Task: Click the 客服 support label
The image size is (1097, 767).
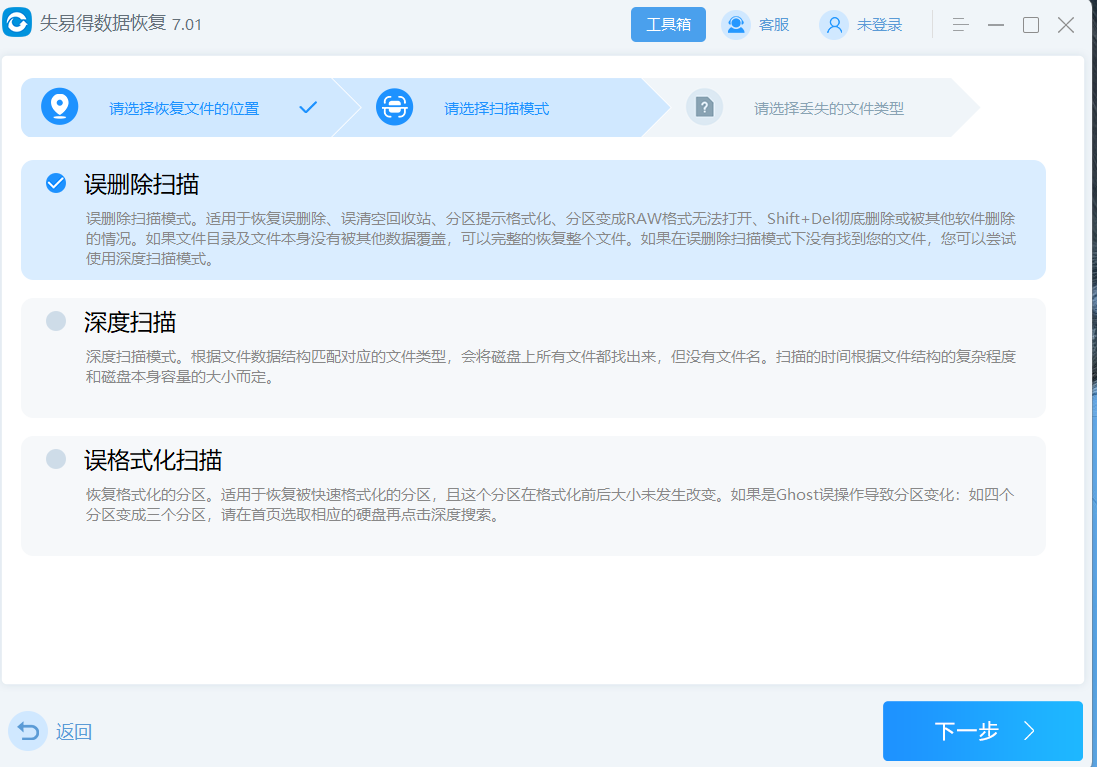Action: click(x=774, y=25)
